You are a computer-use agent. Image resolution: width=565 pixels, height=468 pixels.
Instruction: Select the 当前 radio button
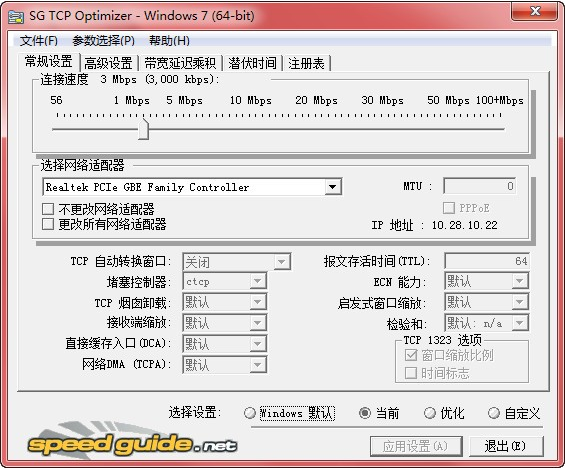coord(365,413)
